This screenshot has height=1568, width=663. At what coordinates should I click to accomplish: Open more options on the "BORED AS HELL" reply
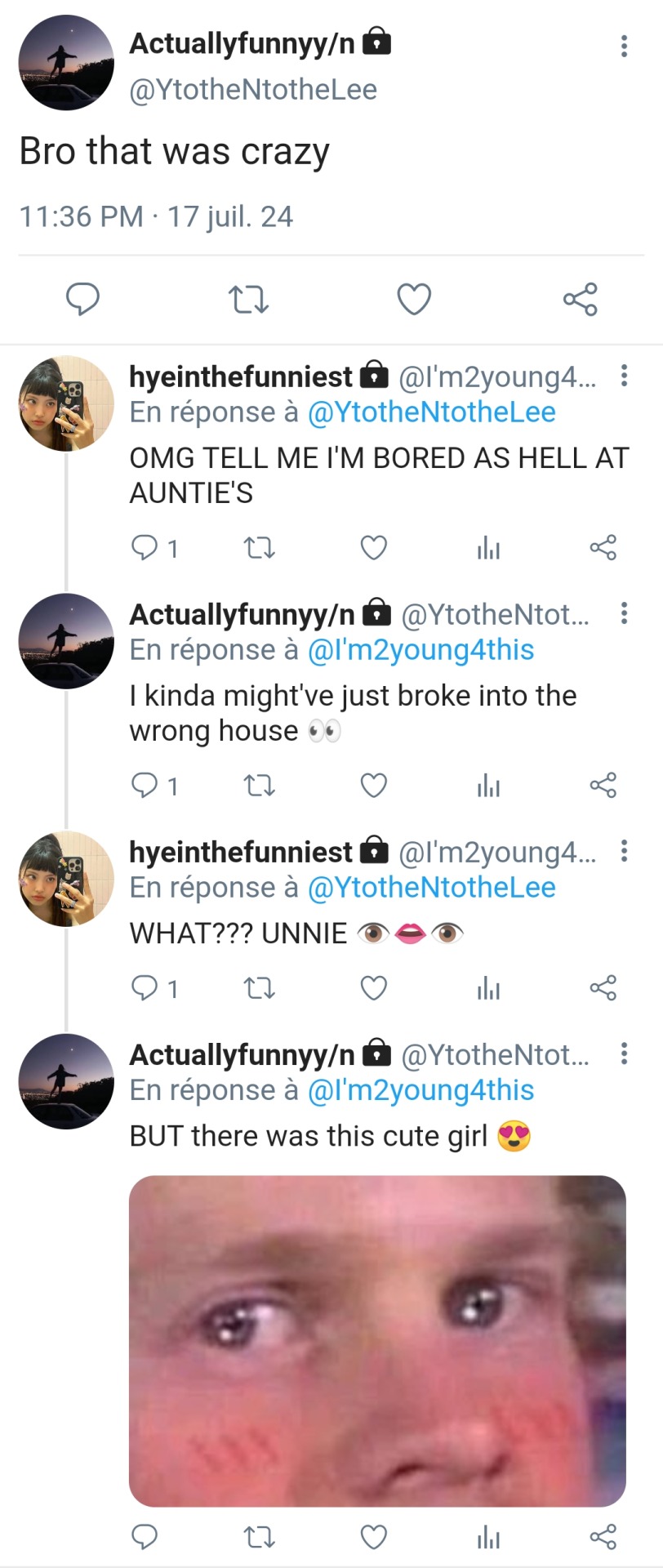tap(624, 376)
